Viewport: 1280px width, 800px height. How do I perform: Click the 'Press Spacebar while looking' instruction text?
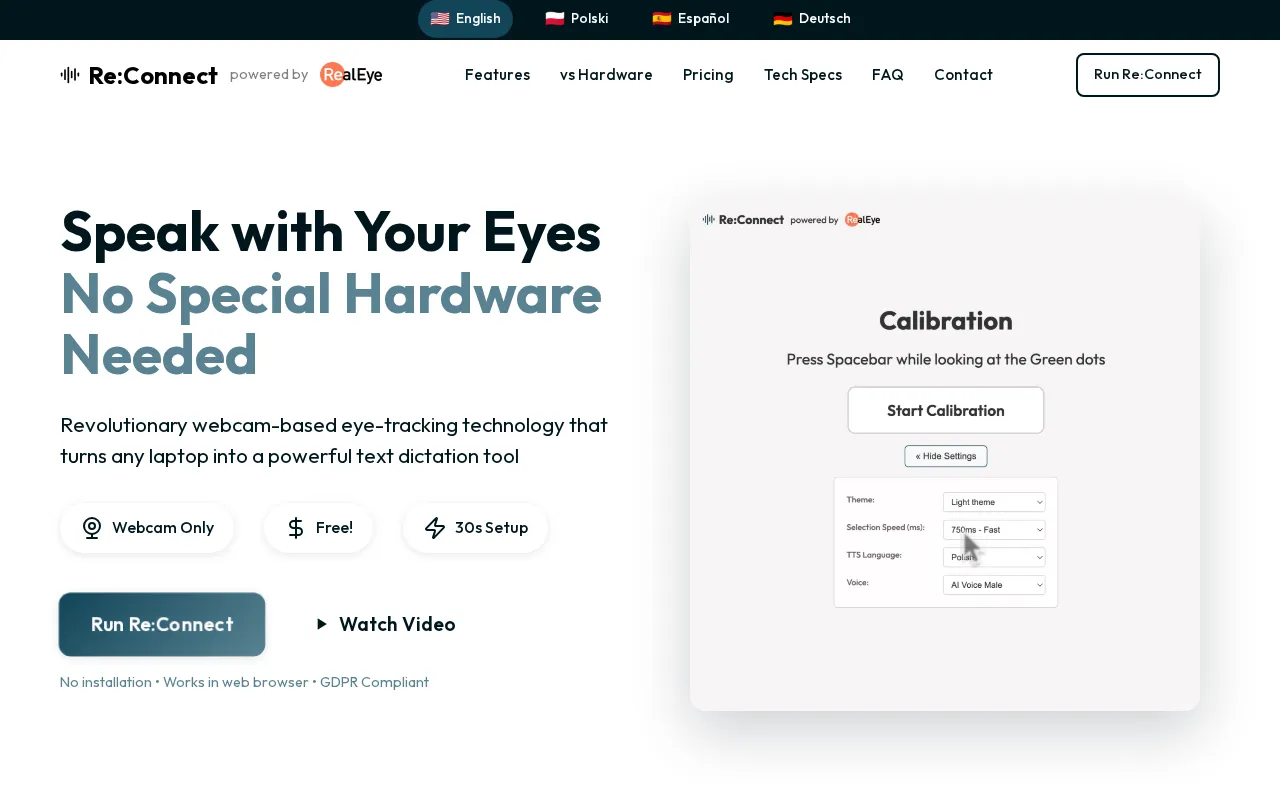click(x=946, y=359)
